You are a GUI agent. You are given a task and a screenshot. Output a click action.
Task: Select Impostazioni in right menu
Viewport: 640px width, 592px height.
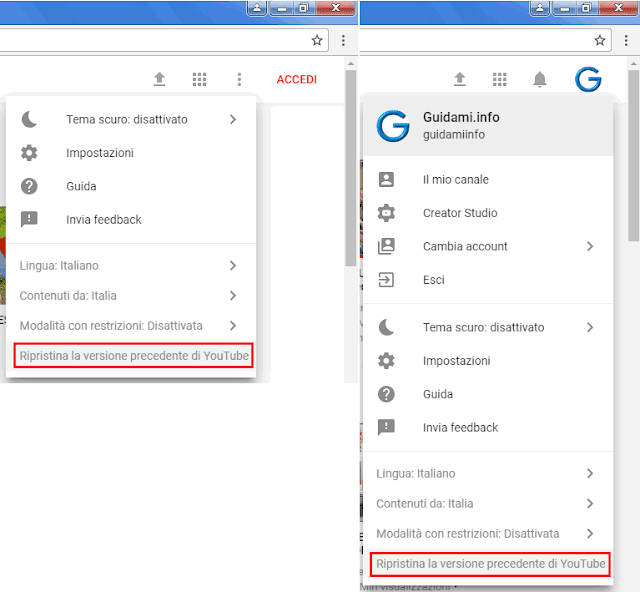click(x=488, y=361)
